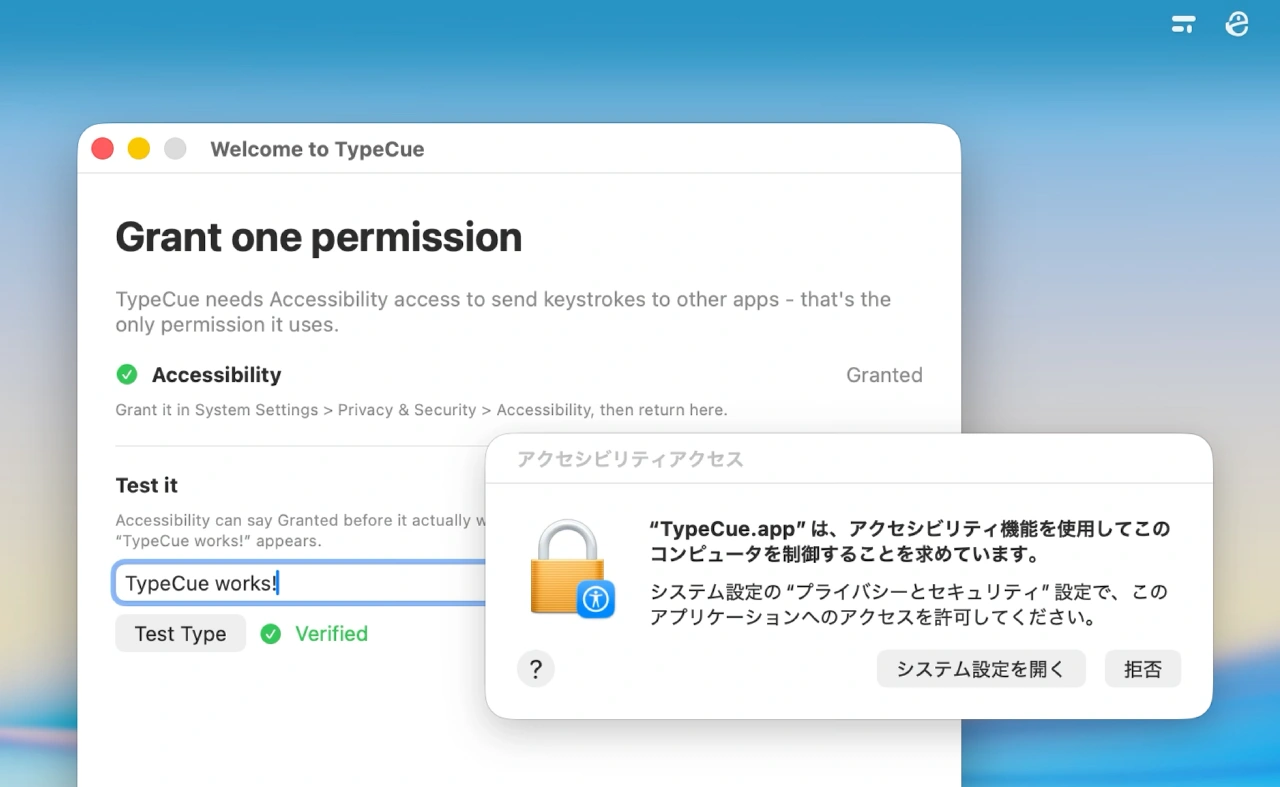Click the 'Verified' status label

pos(331,634)
